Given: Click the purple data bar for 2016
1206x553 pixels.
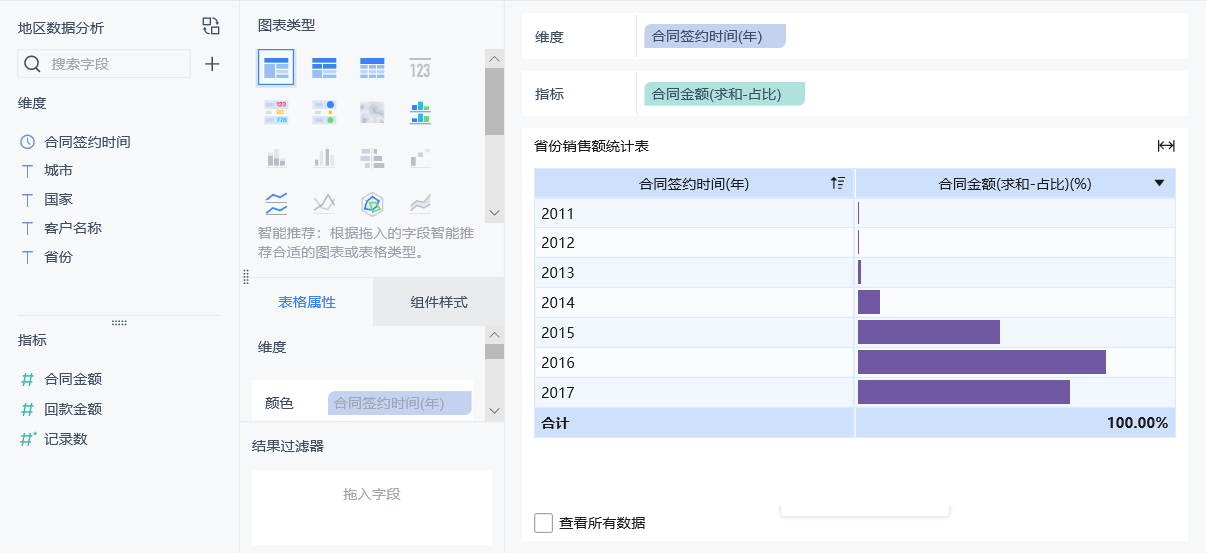Looking at the screenshot, I should click(981, 362).
